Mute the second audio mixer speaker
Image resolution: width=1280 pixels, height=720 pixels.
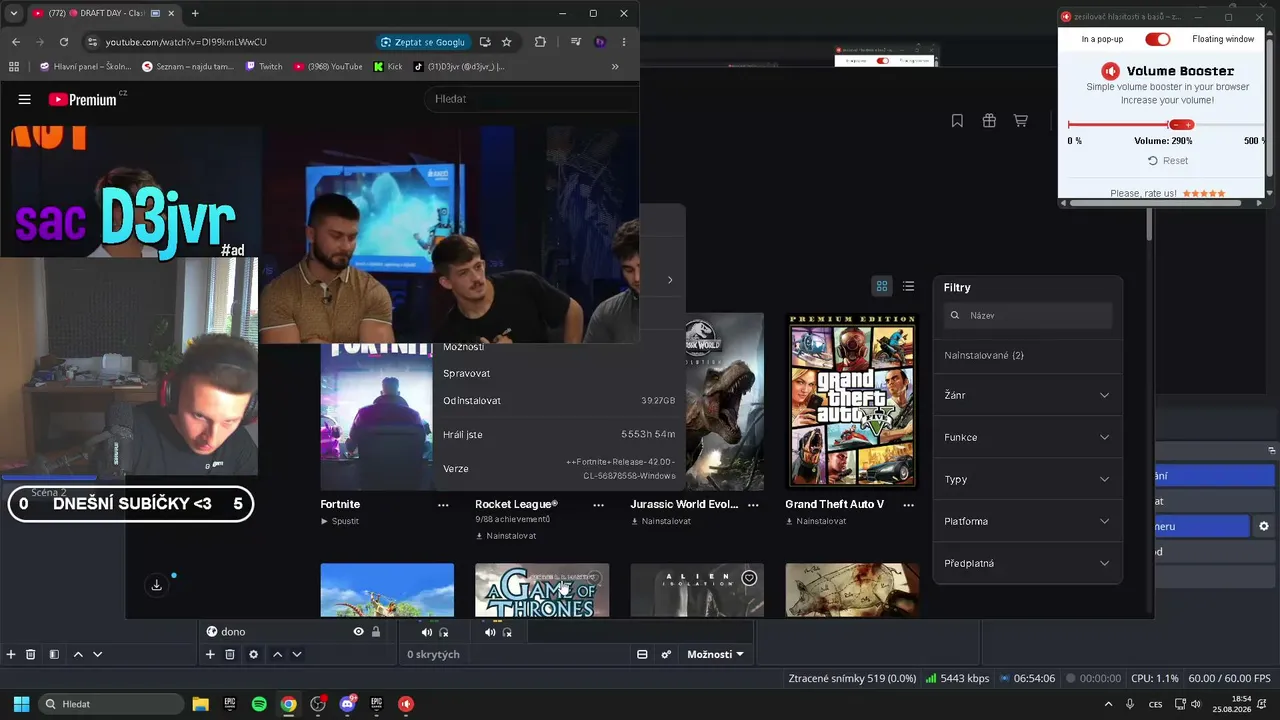coord(490,632)
